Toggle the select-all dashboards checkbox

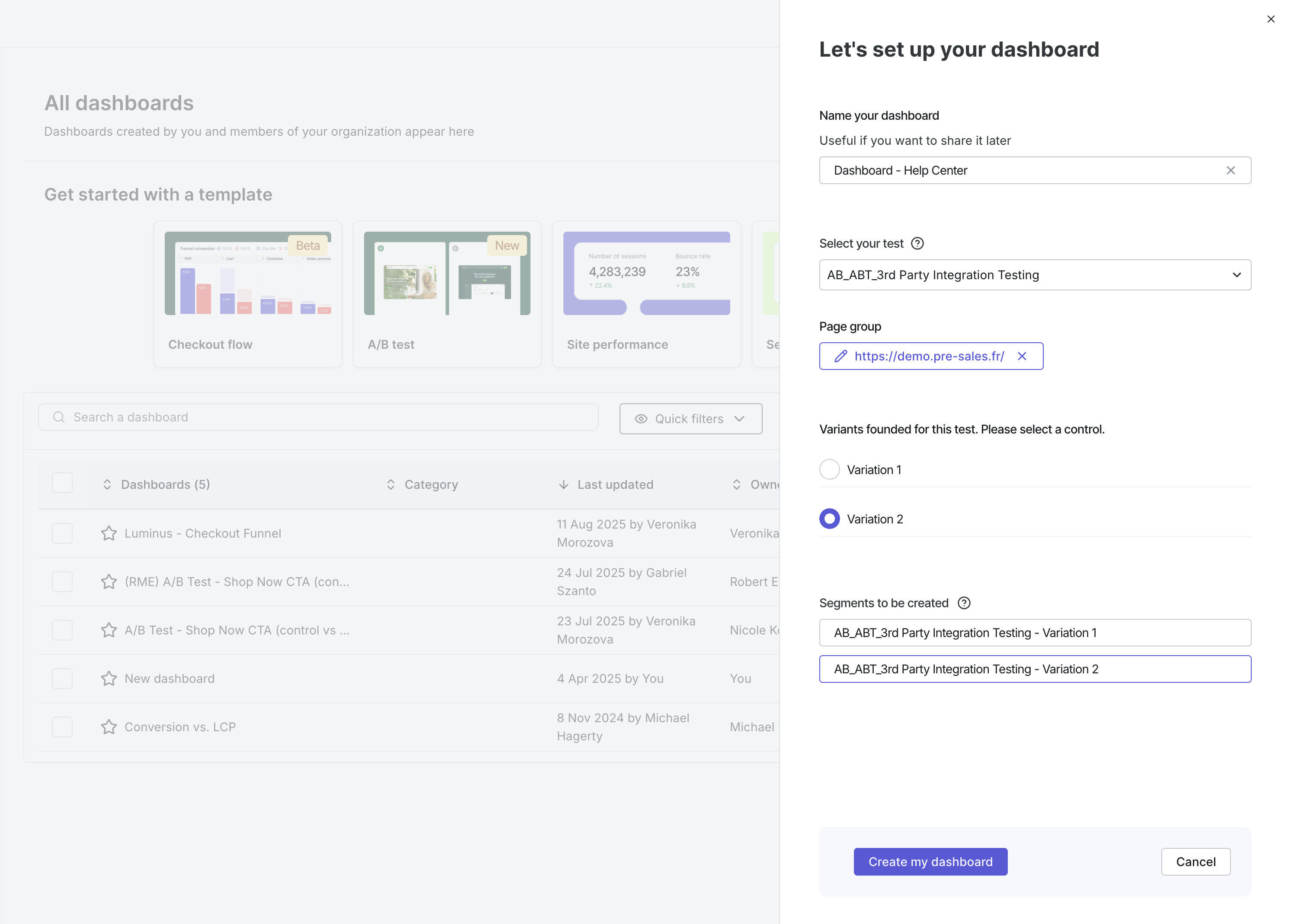tap(62, 483)
